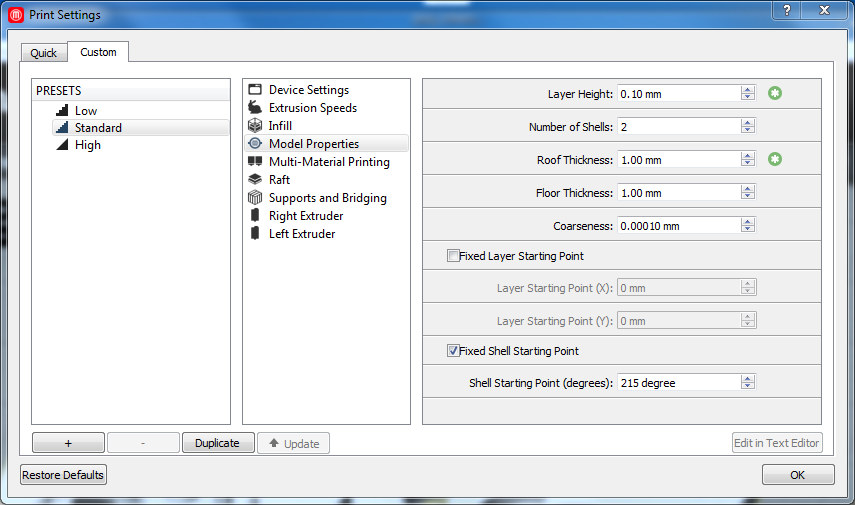Decrease Floor Thickness with down arrow
Image resolution: width=855 pixels, height=505 pixels.
[748, 196]
